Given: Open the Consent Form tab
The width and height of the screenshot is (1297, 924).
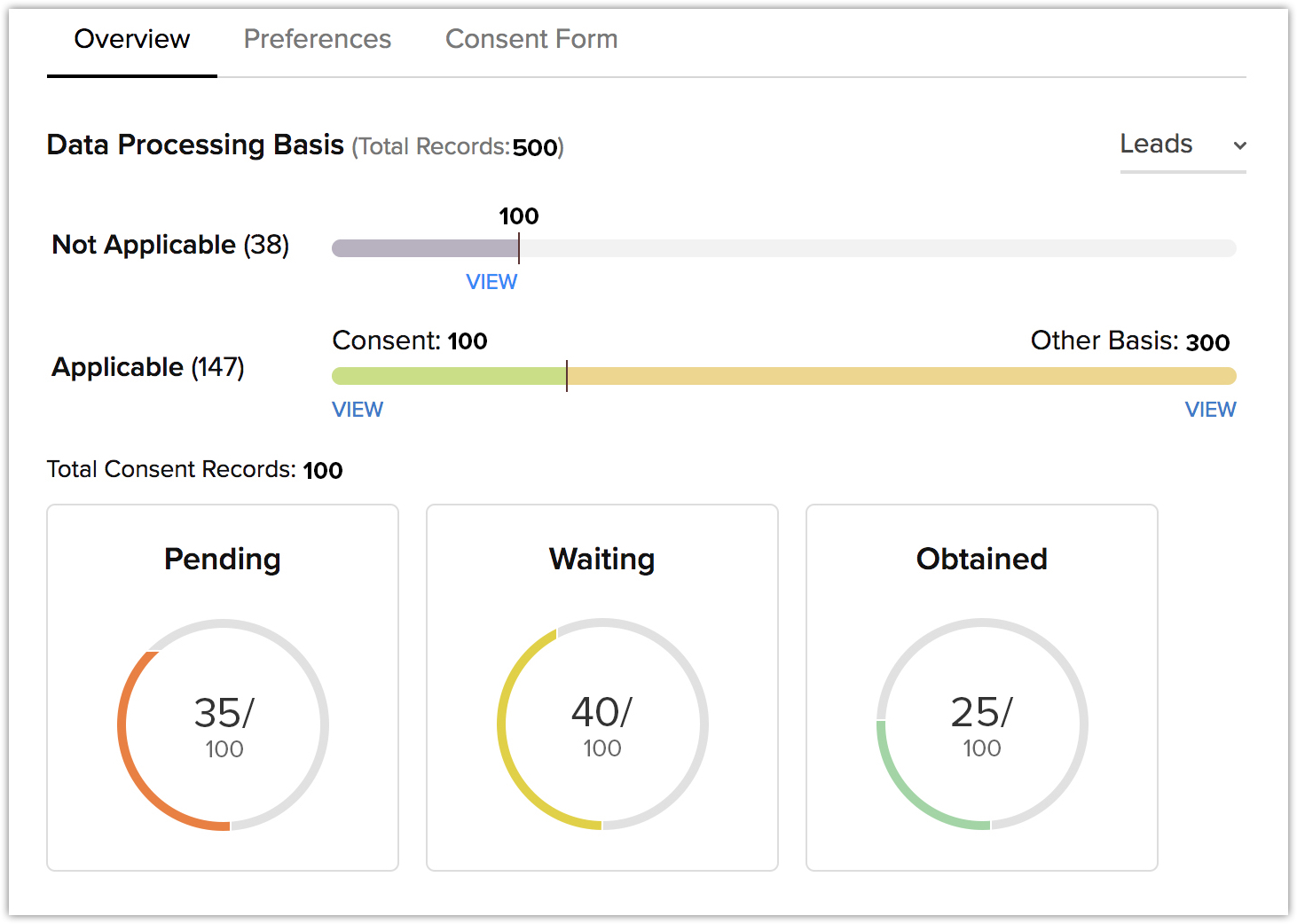Looking at the screenshot, I should [531, 39].
